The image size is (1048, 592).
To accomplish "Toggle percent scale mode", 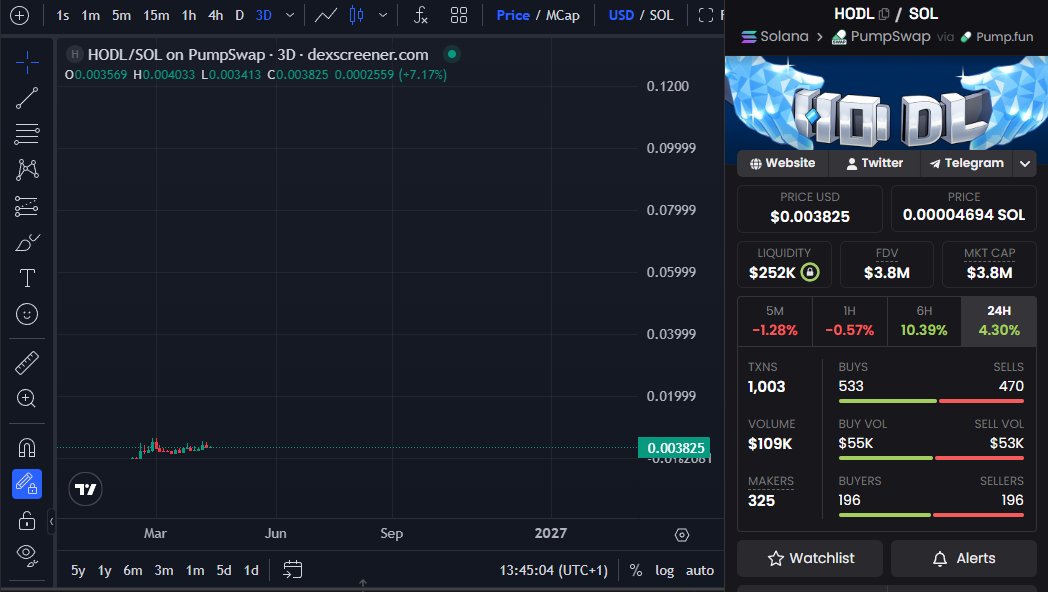I will tap(636, 571).
